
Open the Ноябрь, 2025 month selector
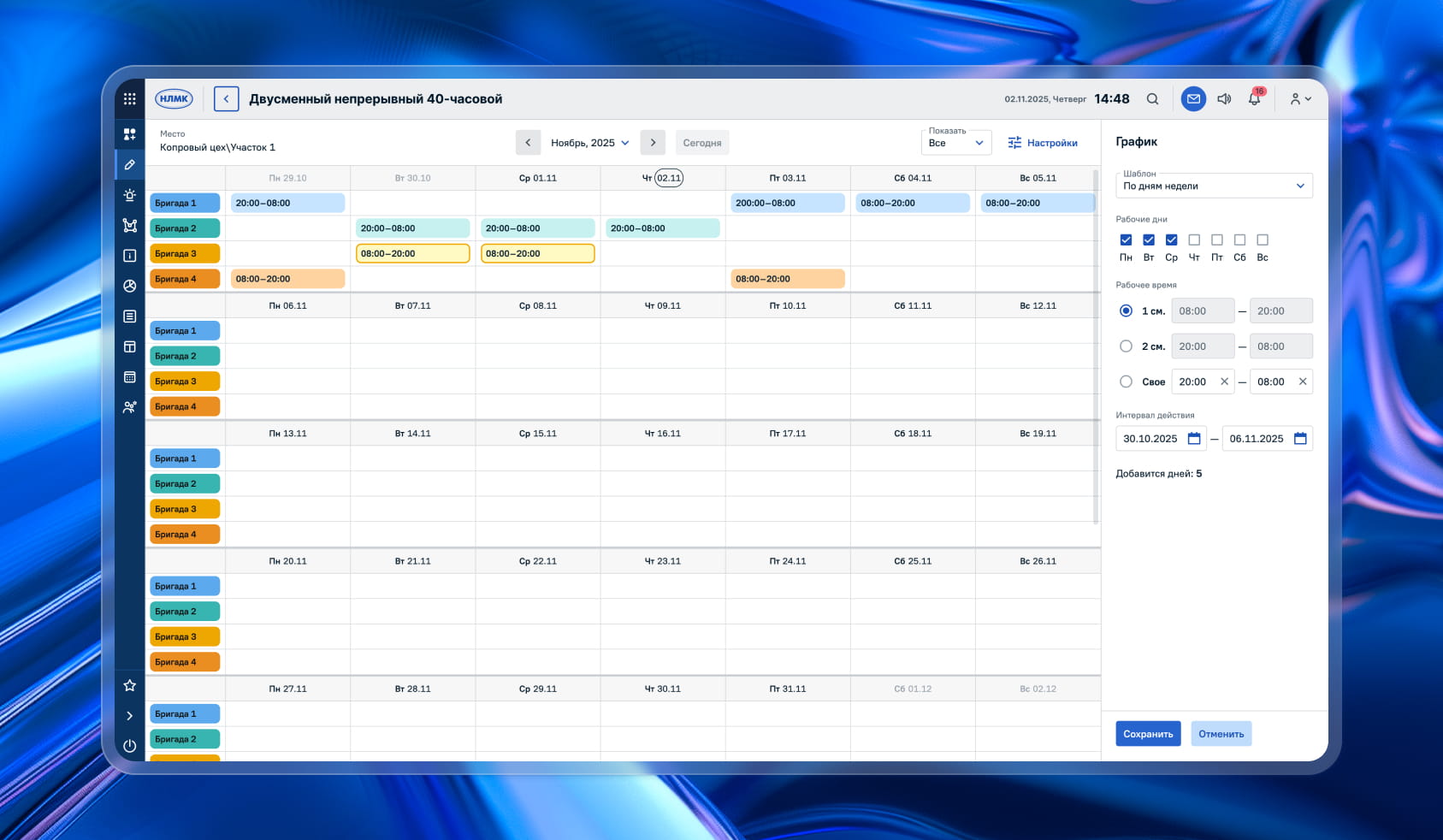590,143
